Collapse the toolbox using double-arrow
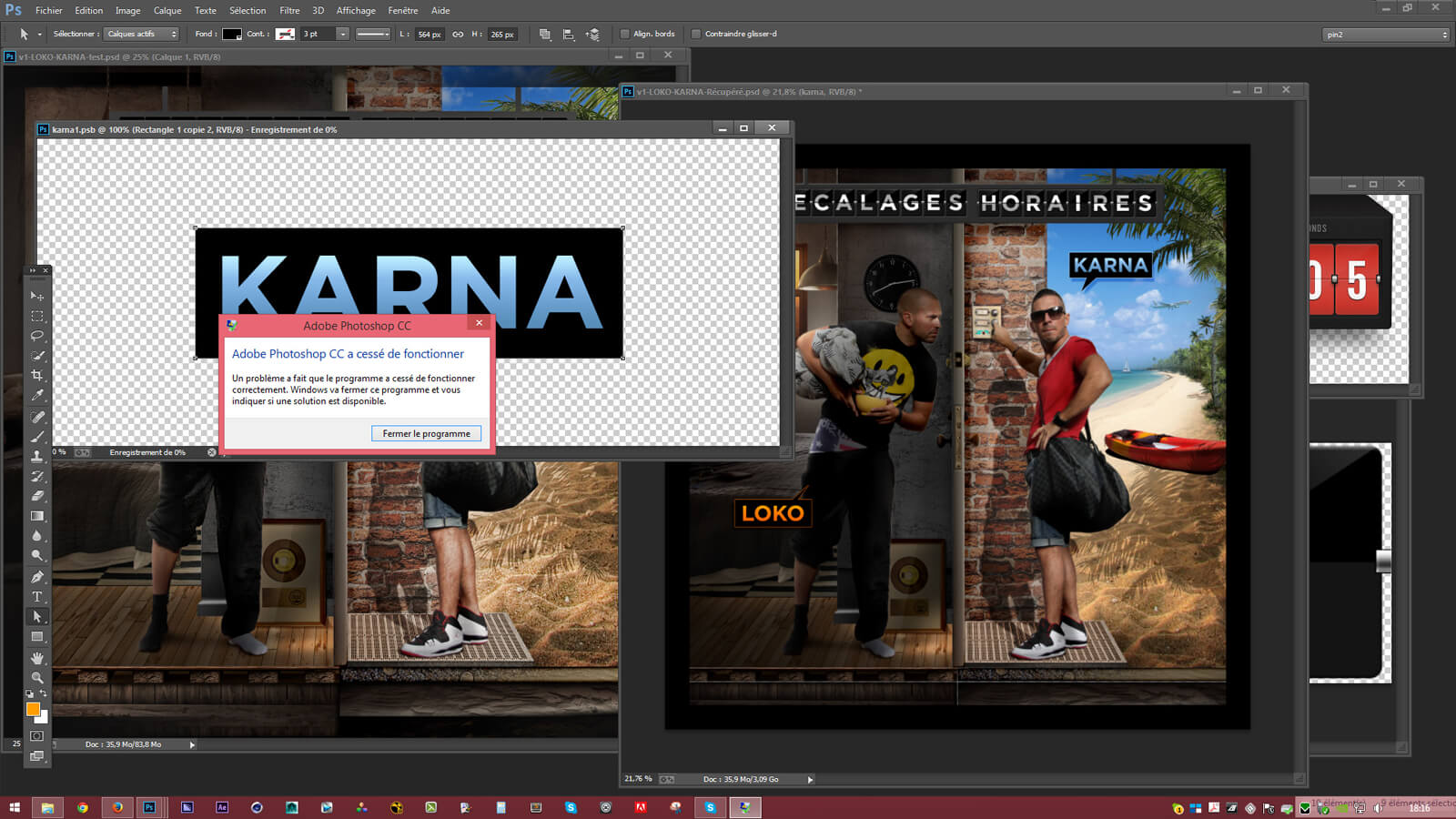The height and width of the screenshot is (819, 1456). (x=33, y=270)
